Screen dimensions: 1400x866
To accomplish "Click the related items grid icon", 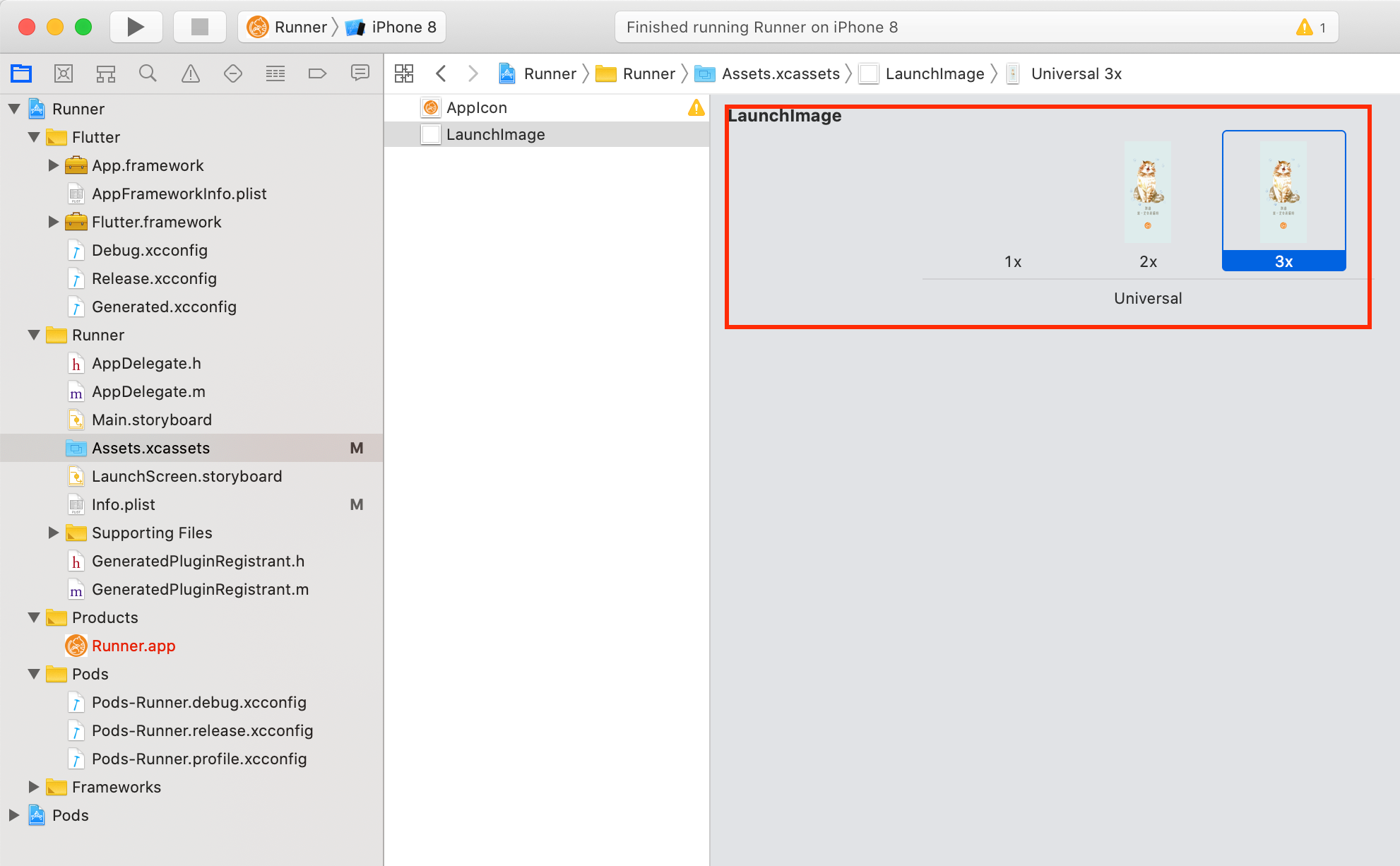I will tap(404, 73).
